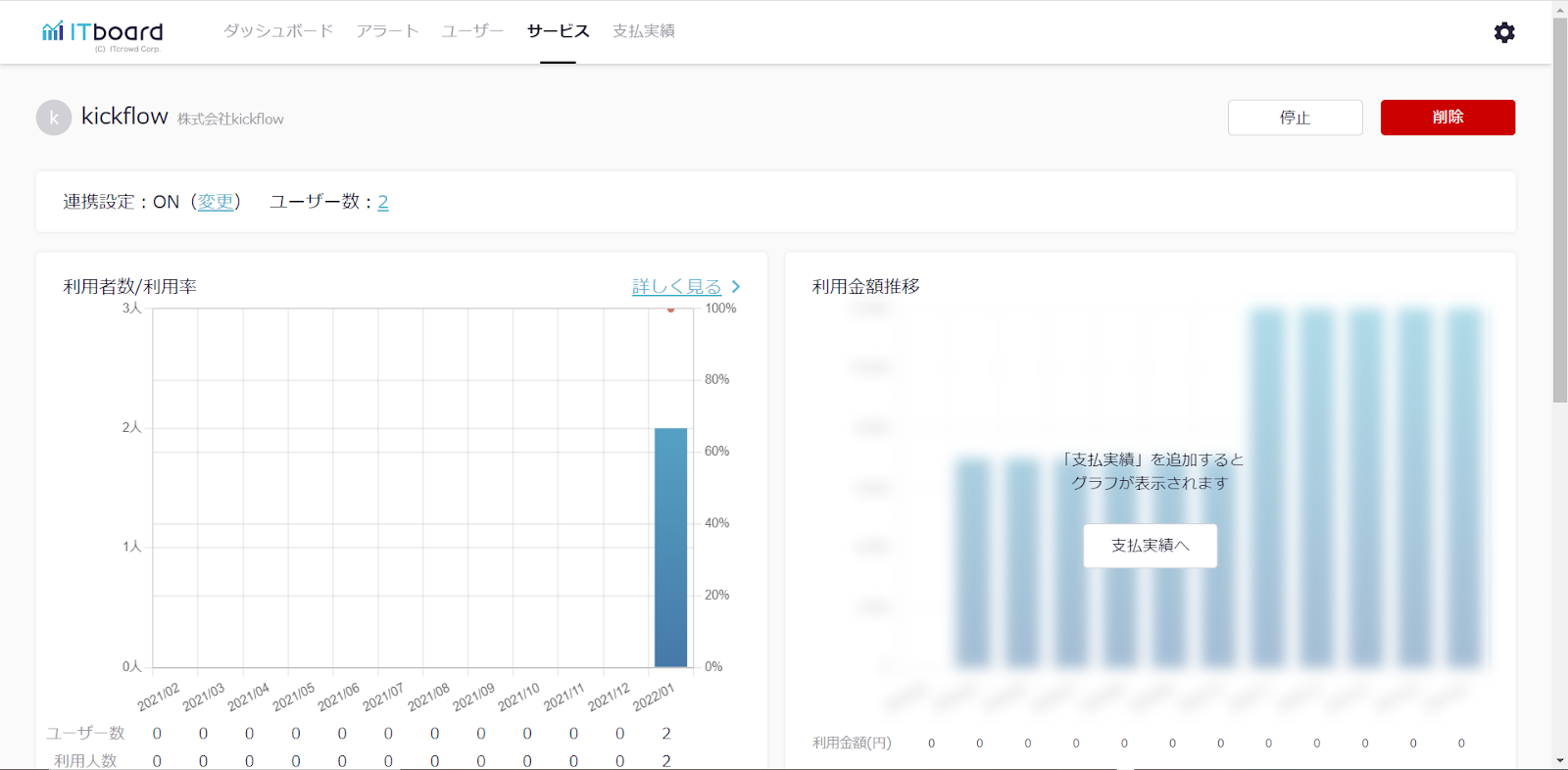Click the 支払実績へ button
The width and height of the screenshot is (1568, 770).
click(1150, 546)
